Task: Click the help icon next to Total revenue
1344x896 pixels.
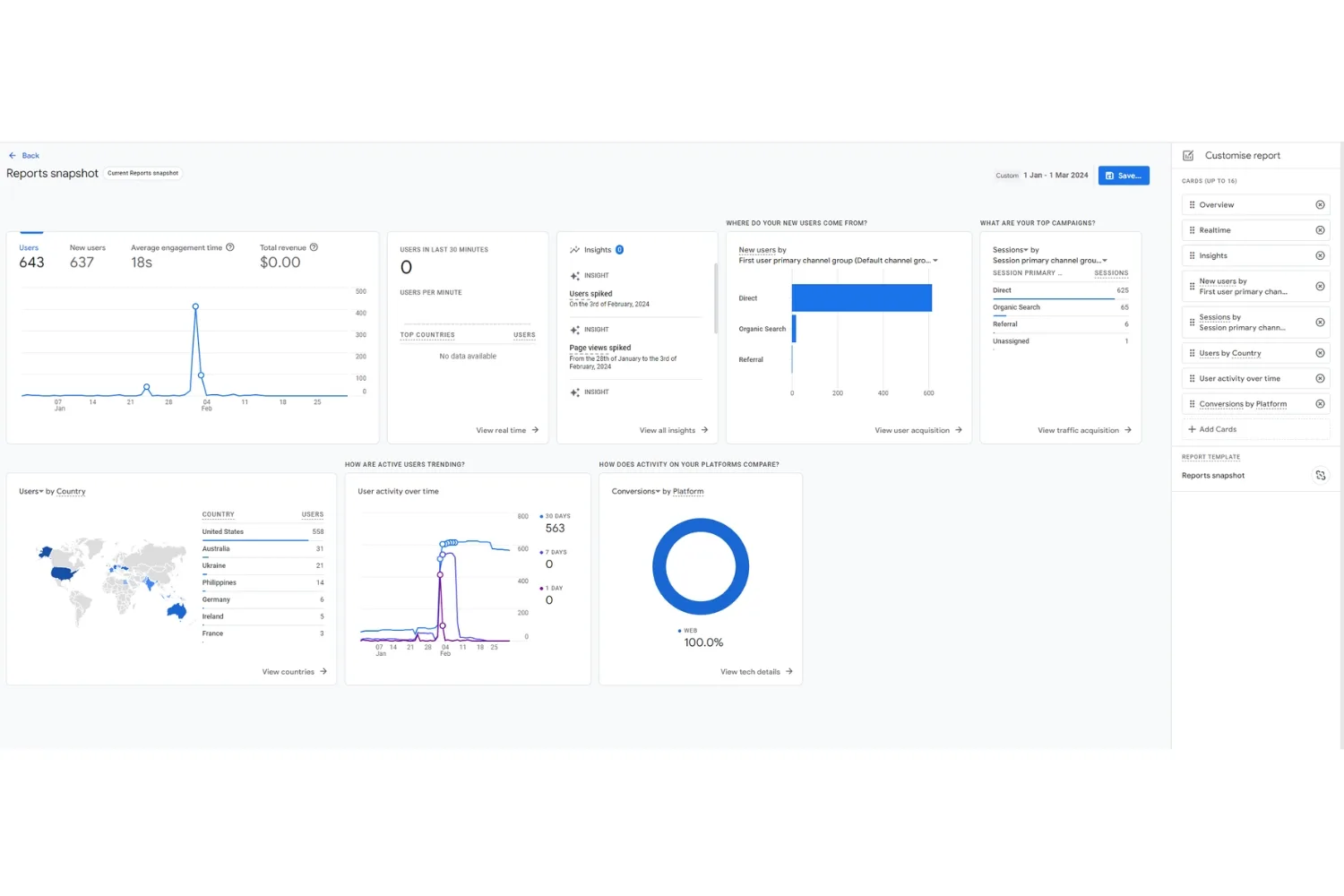Action: 314,247
